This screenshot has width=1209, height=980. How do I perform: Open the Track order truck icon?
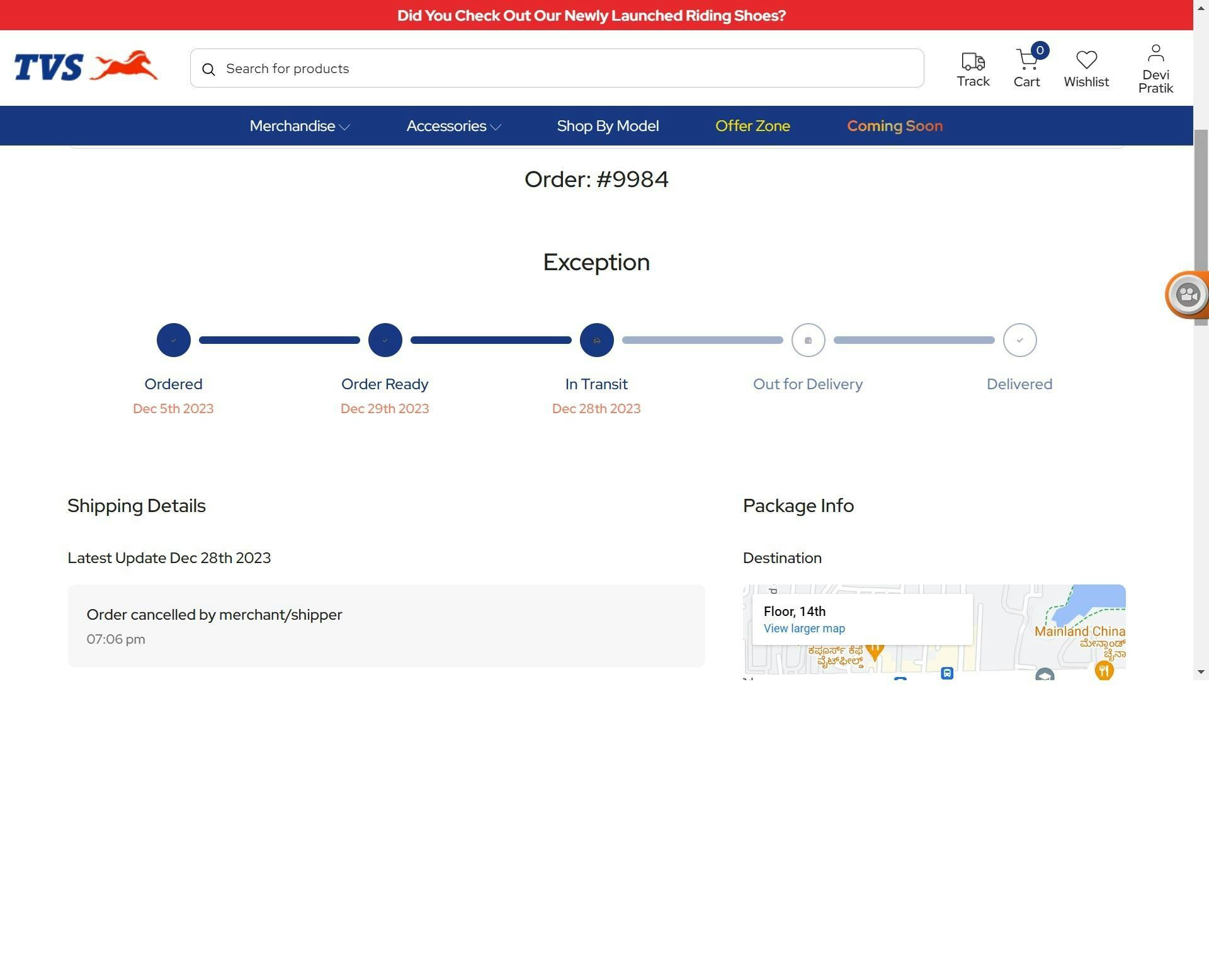click(x=973, y=62)
